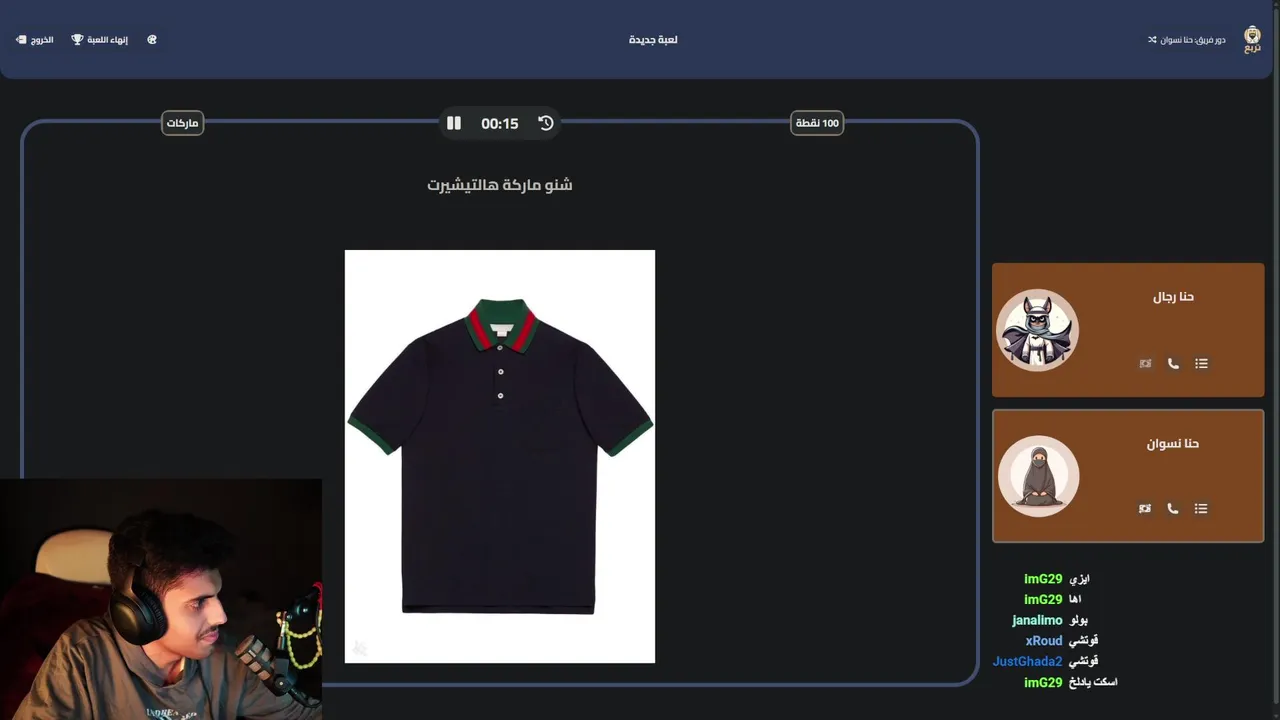
Task: Select the حنا نسوان team avatar
Action: [1038, 476]
